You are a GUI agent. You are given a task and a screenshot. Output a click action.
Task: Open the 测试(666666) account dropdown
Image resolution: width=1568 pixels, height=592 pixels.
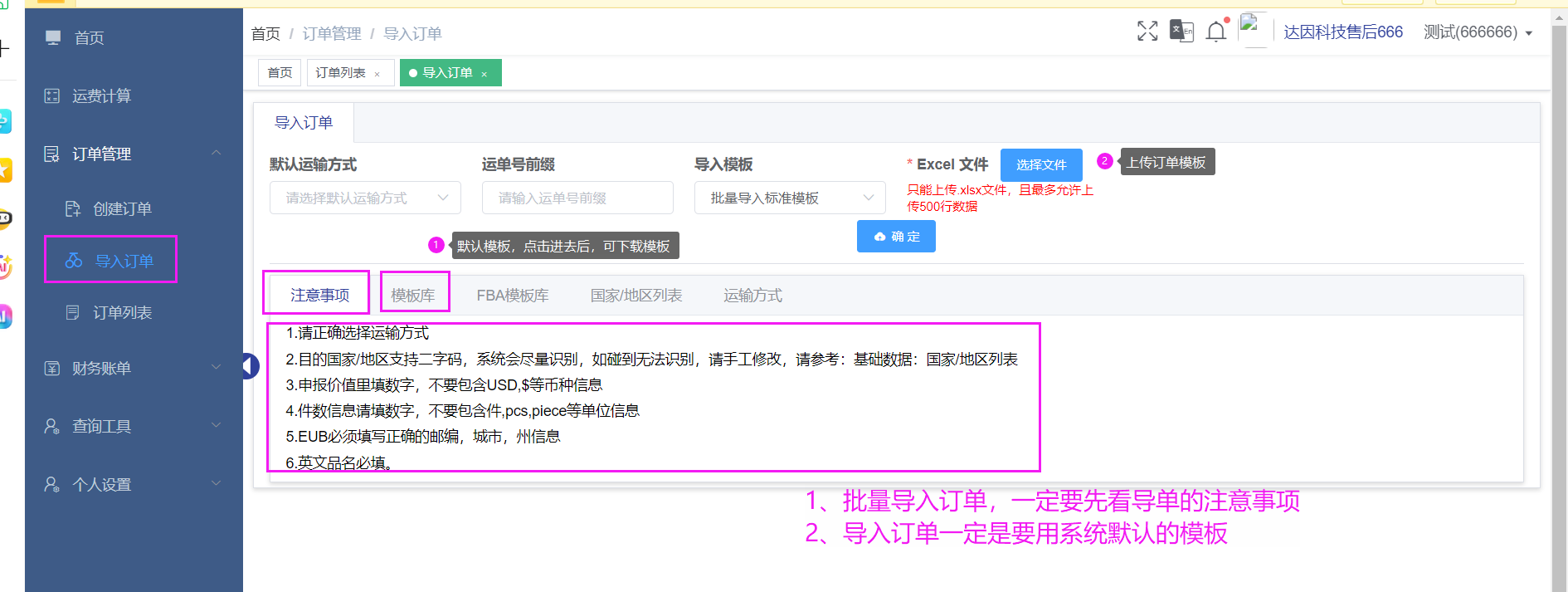coord(1478,32)
